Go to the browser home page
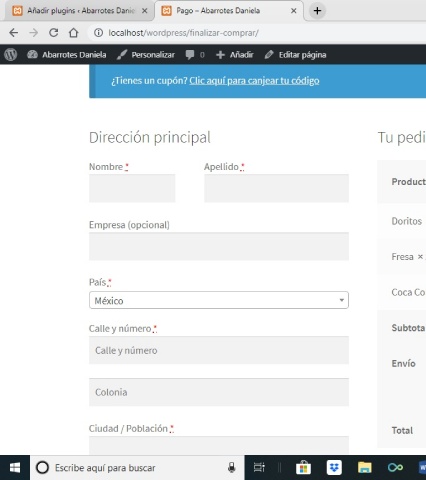This screenshot has width=426, height=480. click(x=73, y=33)
